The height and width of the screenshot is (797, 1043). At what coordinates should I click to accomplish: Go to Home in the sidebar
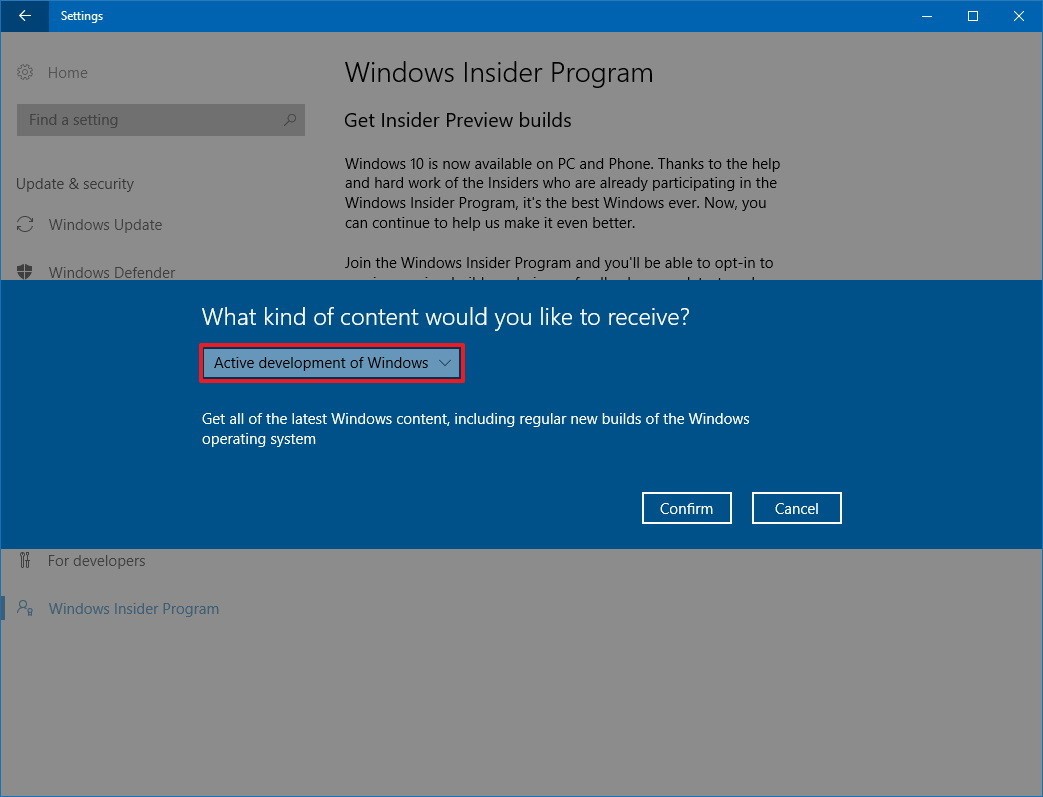pyautogui.click(x=68, y=73)
